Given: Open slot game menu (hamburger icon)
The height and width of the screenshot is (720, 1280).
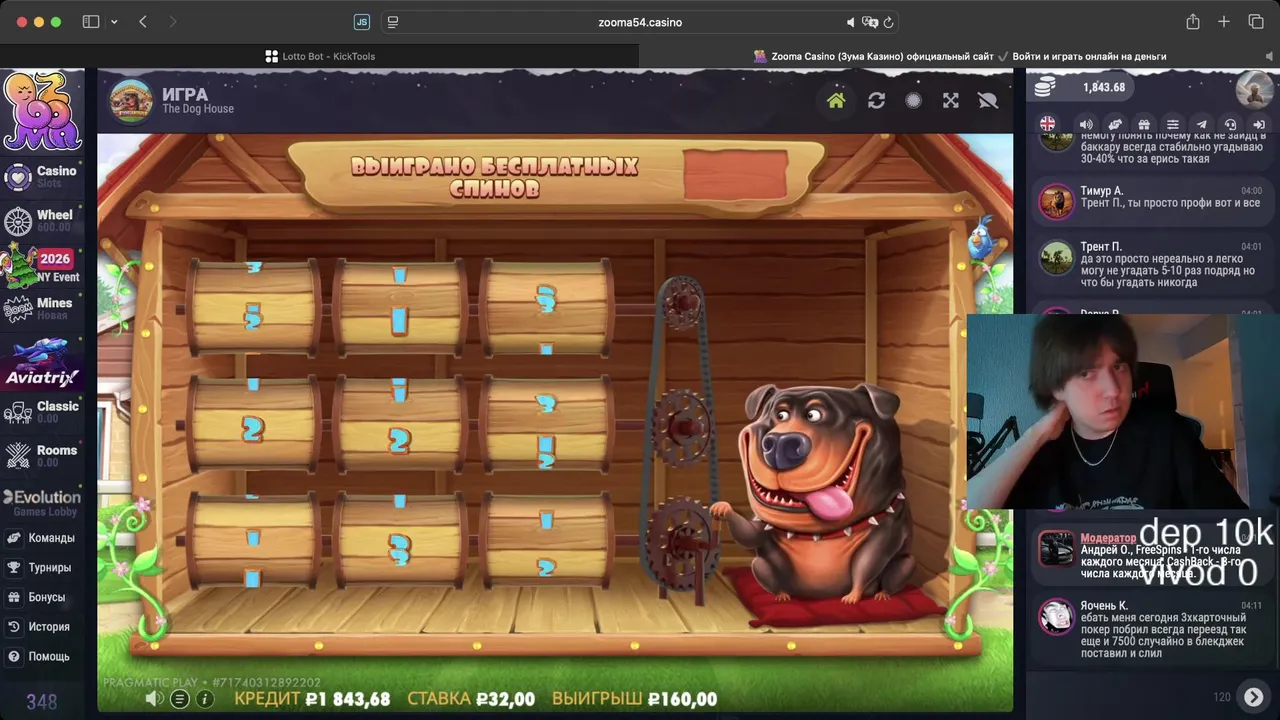Looking at the screenshot, I should coord(180,699).
